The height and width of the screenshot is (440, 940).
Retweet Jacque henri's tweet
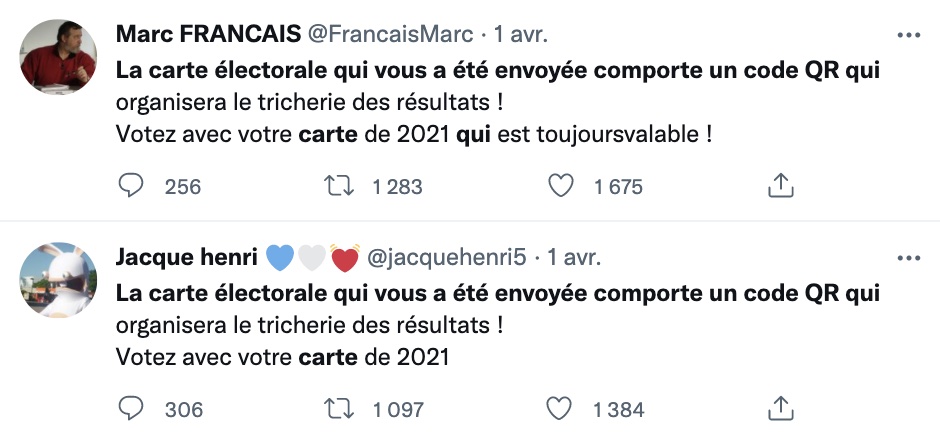click(x=334, y=408)
